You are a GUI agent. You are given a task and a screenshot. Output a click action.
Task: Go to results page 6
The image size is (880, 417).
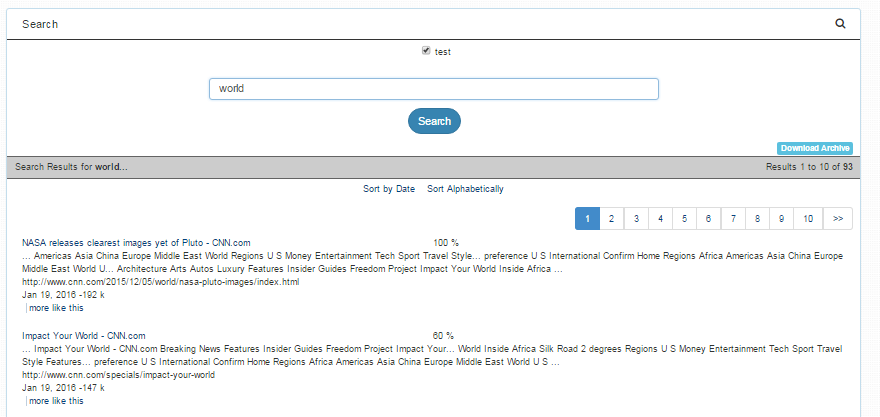pyautogui.click(x=709, y=218)
